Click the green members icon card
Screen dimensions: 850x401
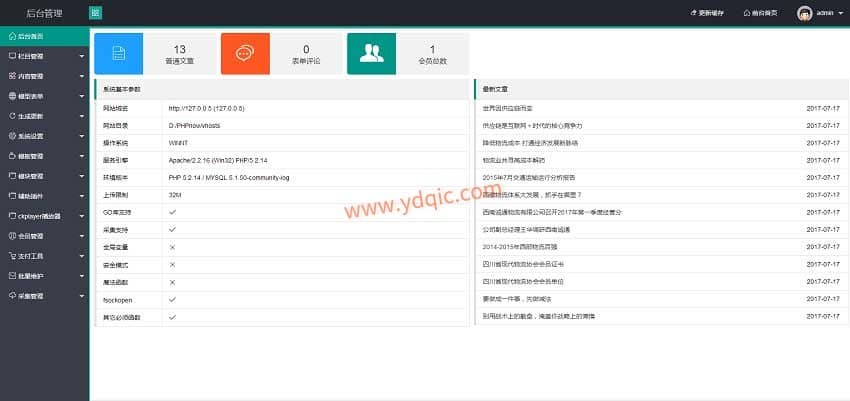[371, 54]
